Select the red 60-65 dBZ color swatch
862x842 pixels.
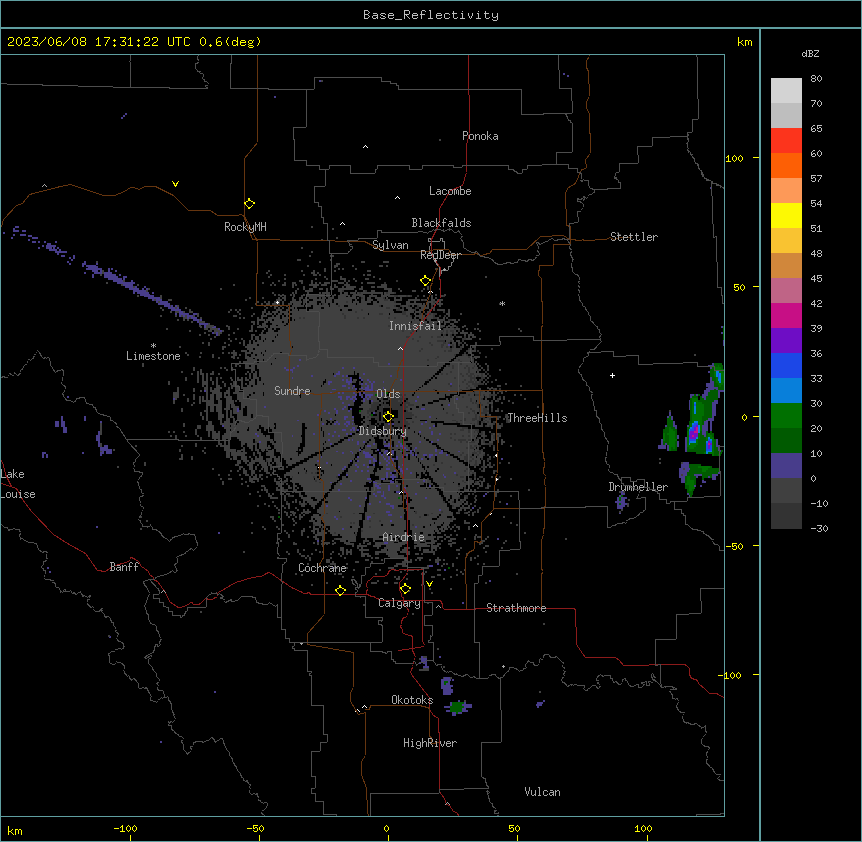pyautogui.click(x=786, y=141)
